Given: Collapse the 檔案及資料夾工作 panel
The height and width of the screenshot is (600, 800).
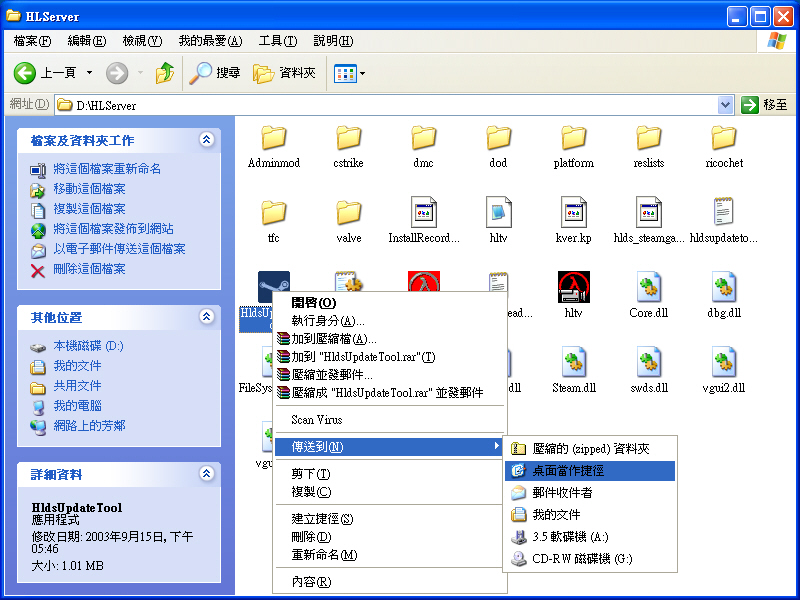Looking at the screenshot, I should tap(207, 140).
